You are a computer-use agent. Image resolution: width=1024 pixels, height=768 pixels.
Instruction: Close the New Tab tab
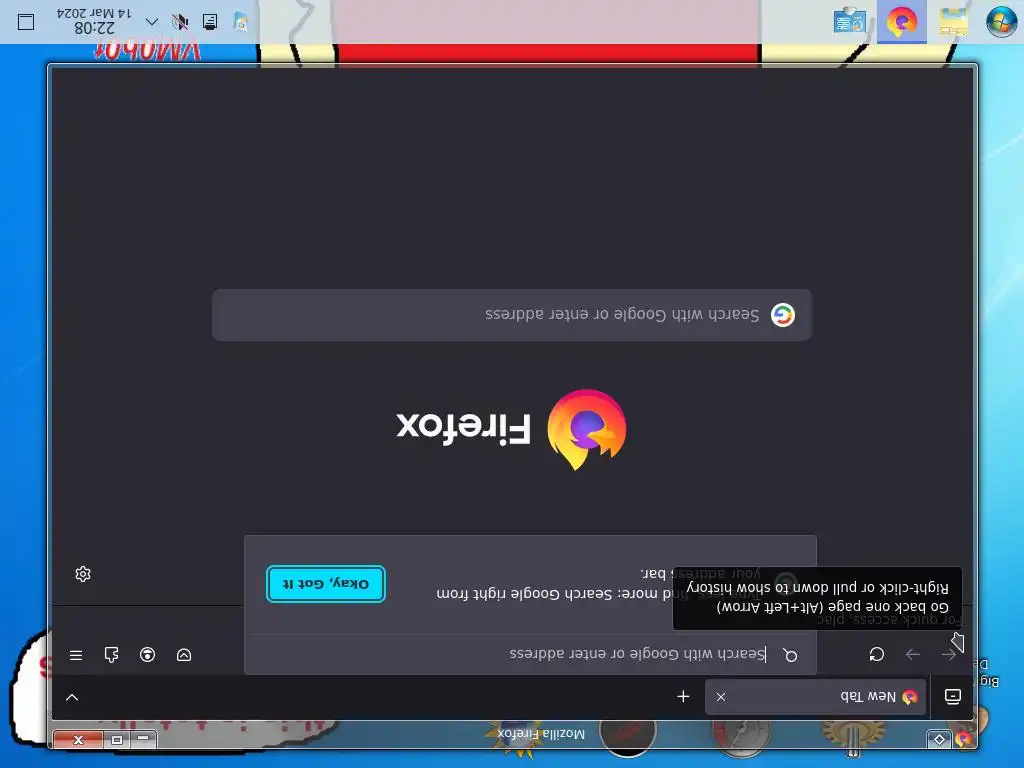coord(721,697)
